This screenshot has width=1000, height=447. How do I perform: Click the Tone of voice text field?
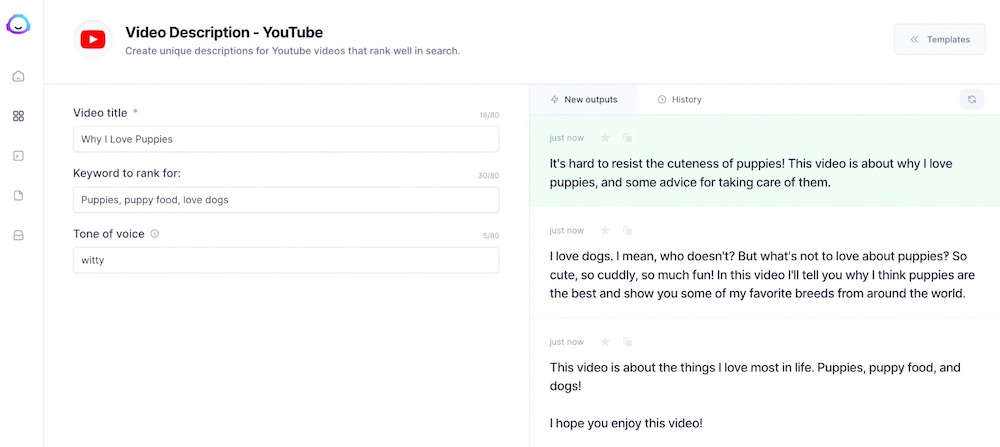point(286,260)
